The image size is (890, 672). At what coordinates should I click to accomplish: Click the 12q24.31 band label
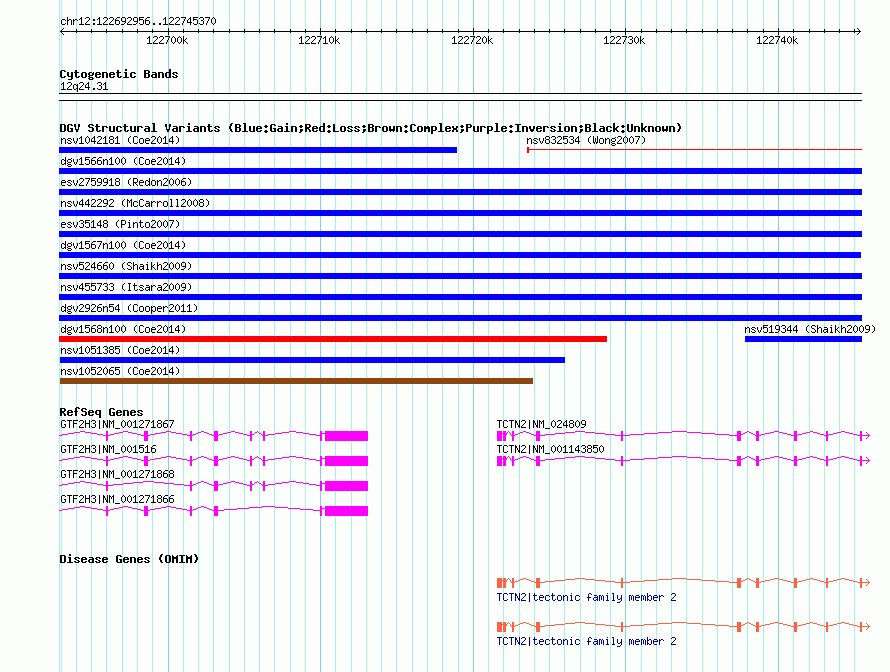84,86
